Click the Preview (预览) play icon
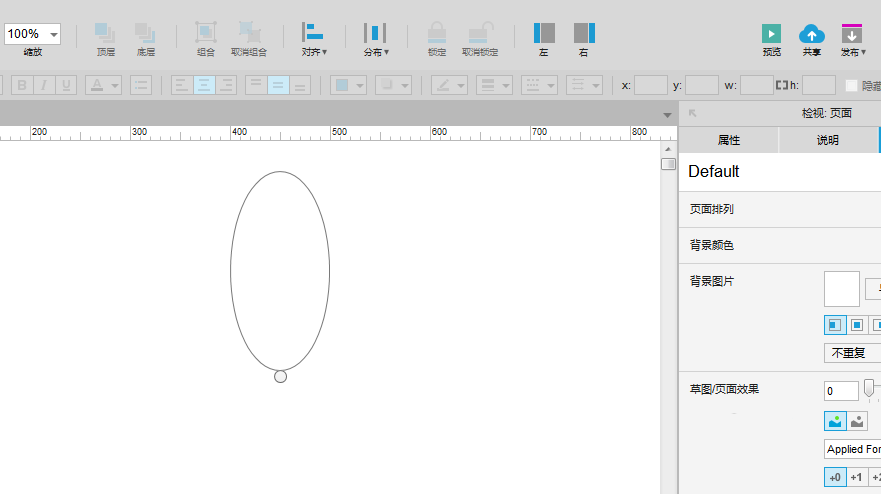This screenshot has height=494, width=881. [771, 35]
